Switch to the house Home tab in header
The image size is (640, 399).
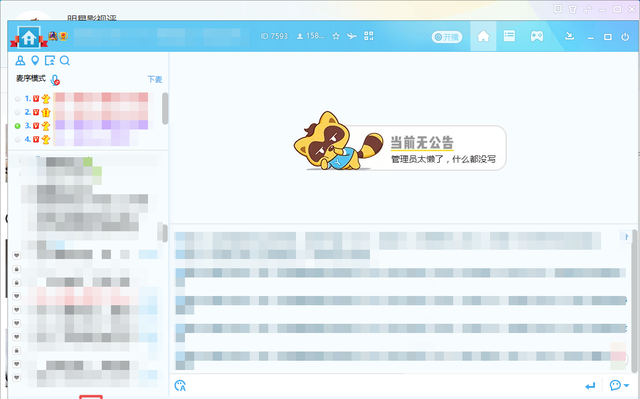[483, 36]
